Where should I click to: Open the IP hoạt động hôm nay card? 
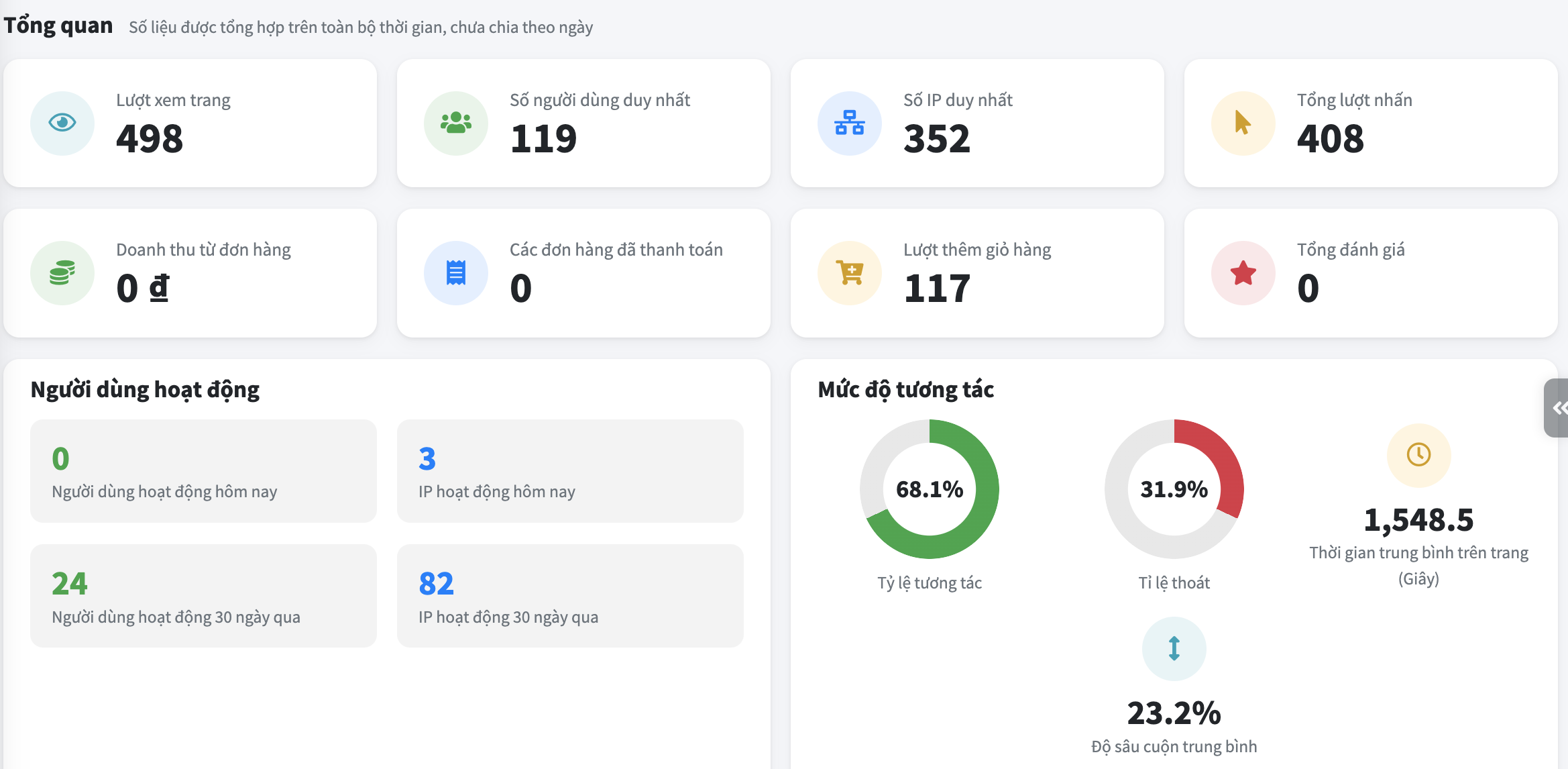click(x=570, y=471)
